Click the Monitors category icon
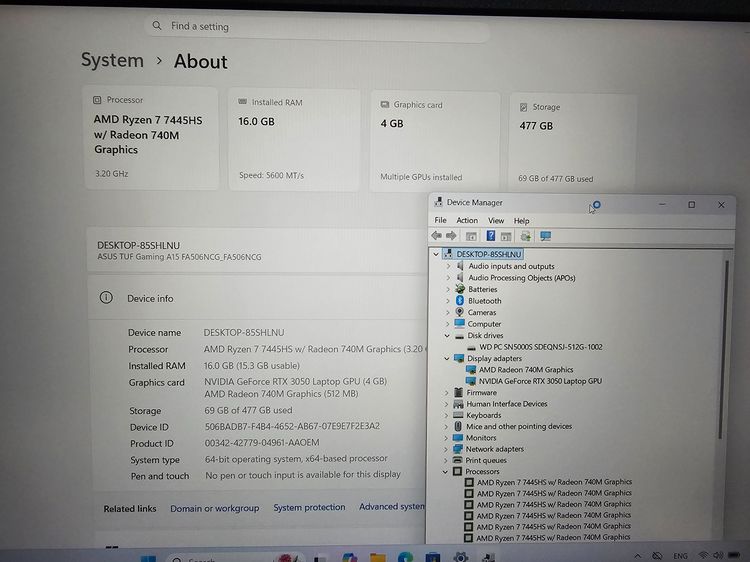This screenshot has height=562, width=750. [x=458, y=437]
